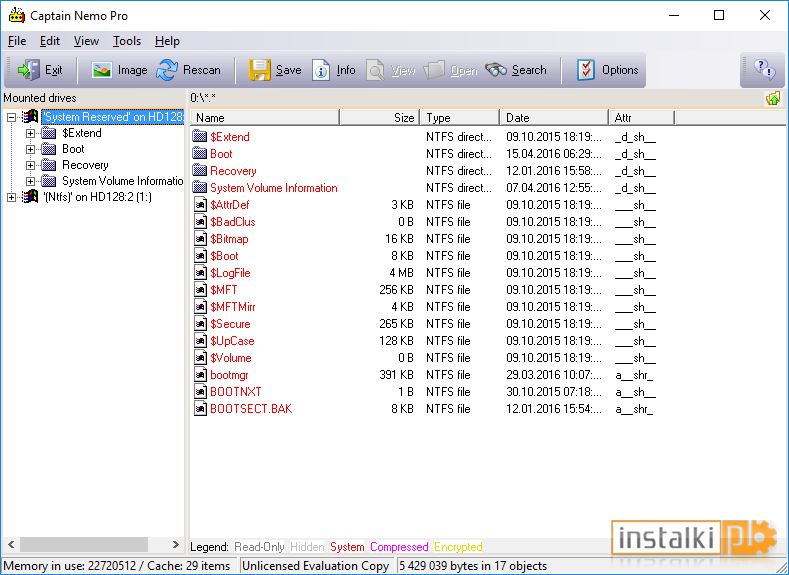Sort by the Attr column header
Image resolution: width=789 pixels, height=575 pixels.
point(642,118)
